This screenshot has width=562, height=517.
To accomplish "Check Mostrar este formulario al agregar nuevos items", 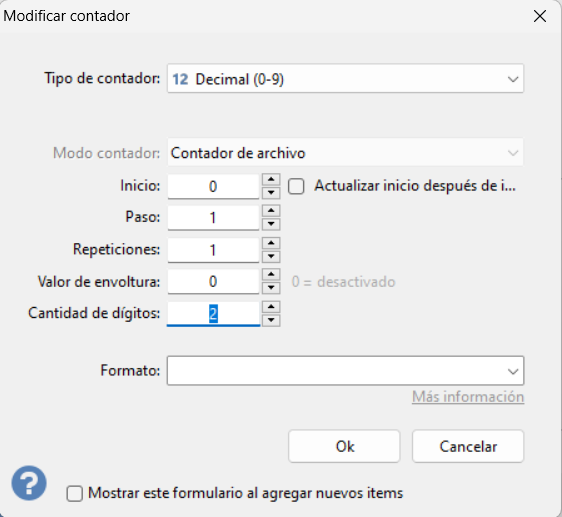I will pyautogui.click(x=75, y=494).
